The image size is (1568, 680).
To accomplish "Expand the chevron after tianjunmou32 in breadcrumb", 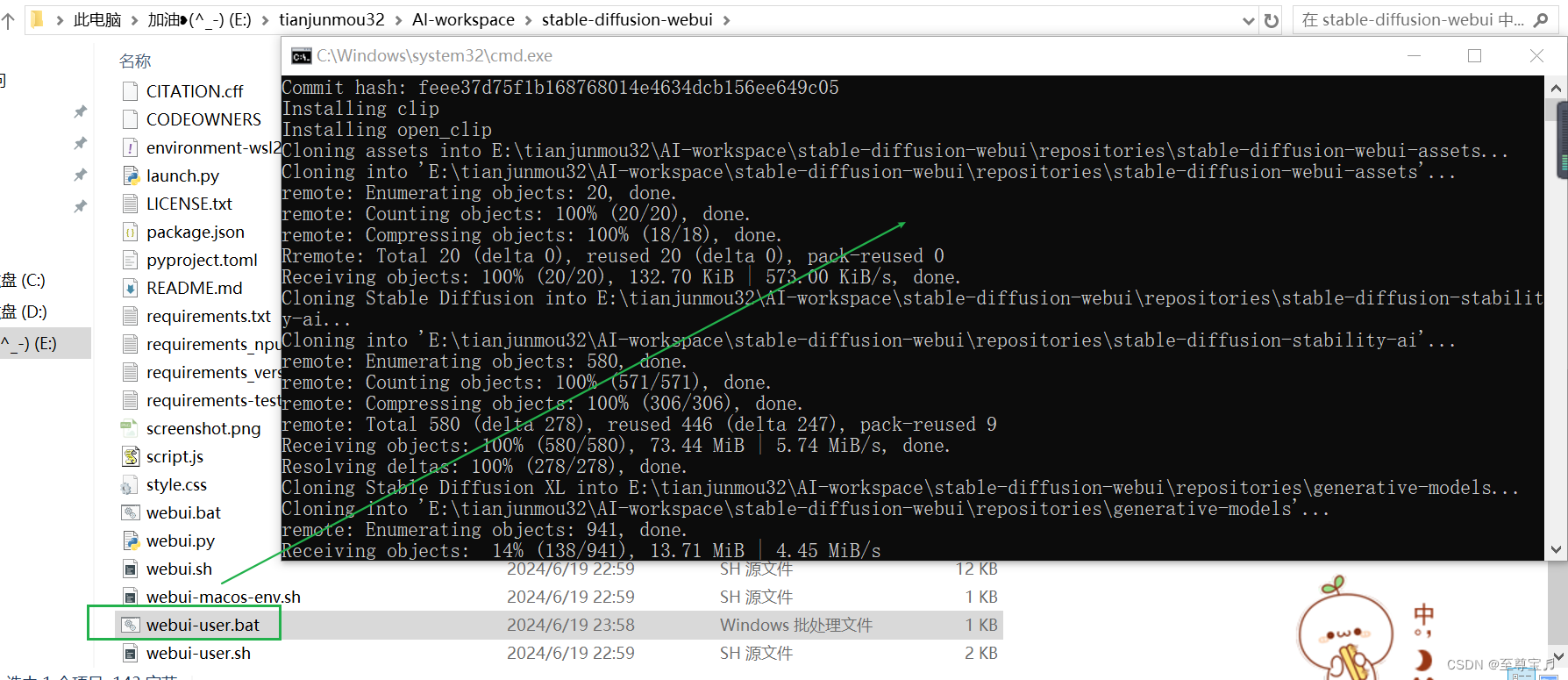I will click(x=399, y=19).
